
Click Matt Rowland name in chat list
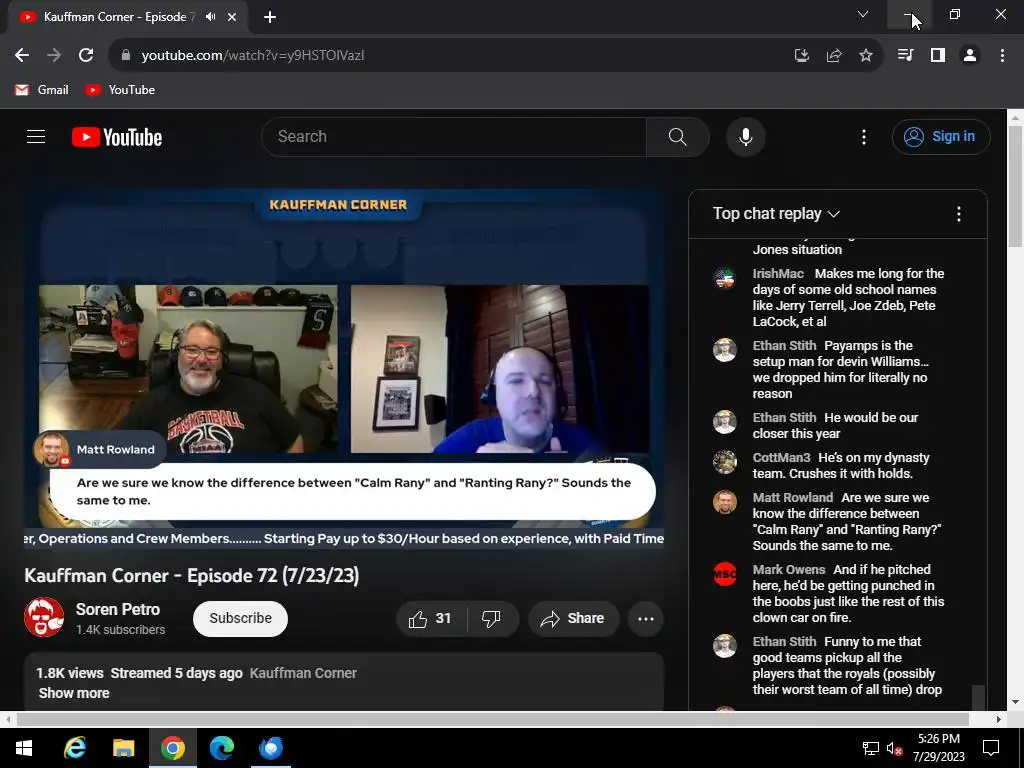(793, 498)
